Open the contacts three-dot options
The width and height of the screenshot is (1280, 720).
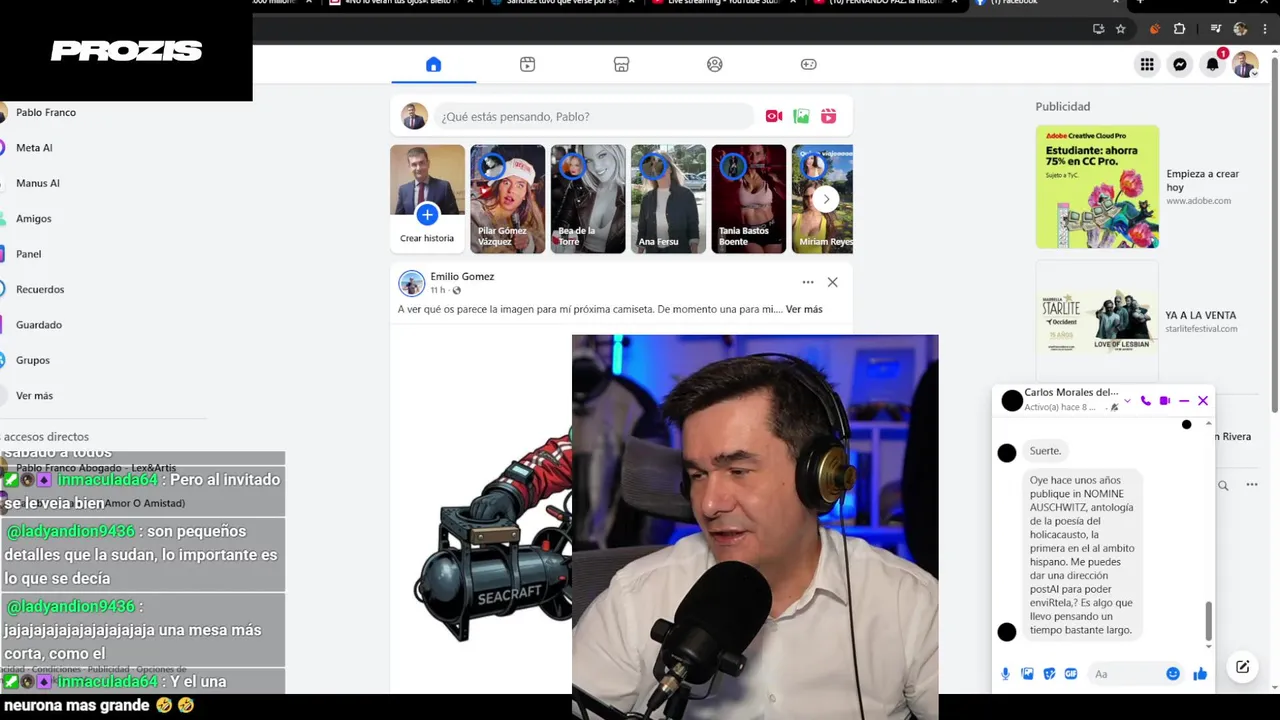[1251, 485]
